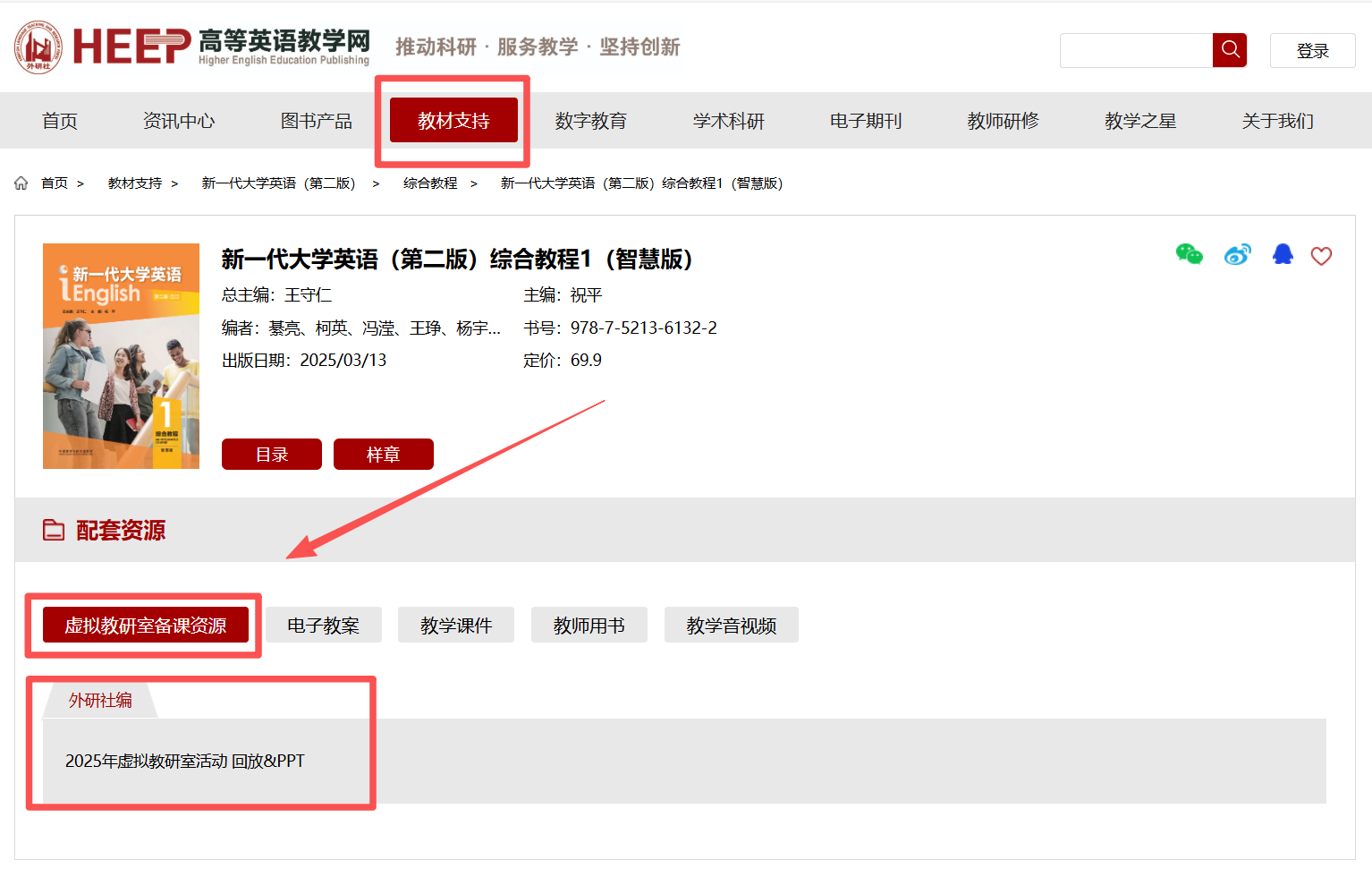The height and width of the screenshot is (877, 1372).
Task: Open 2025年虚拟教研室活动 回放&PPT link
Action: pos(185,762)
